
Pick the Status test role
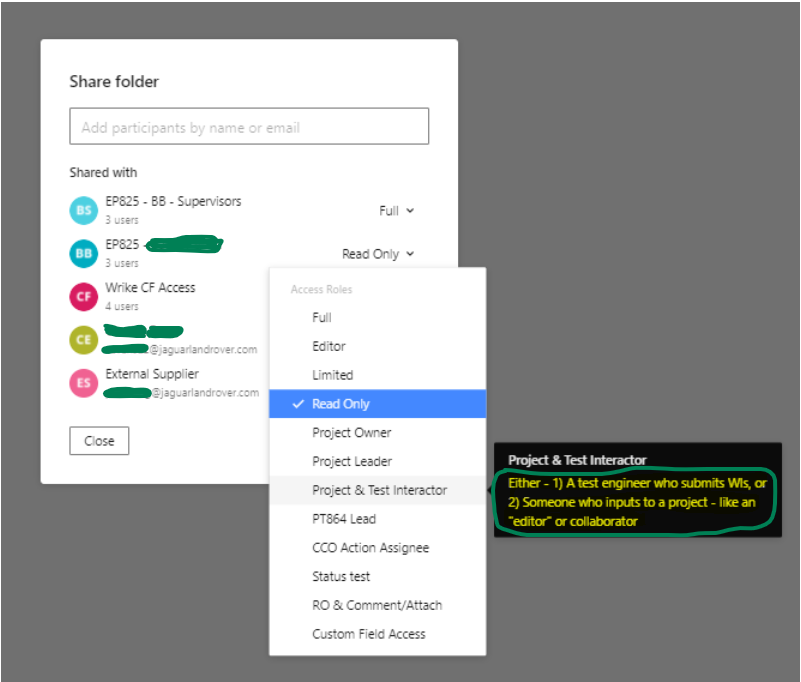click(x=340, y=577)
